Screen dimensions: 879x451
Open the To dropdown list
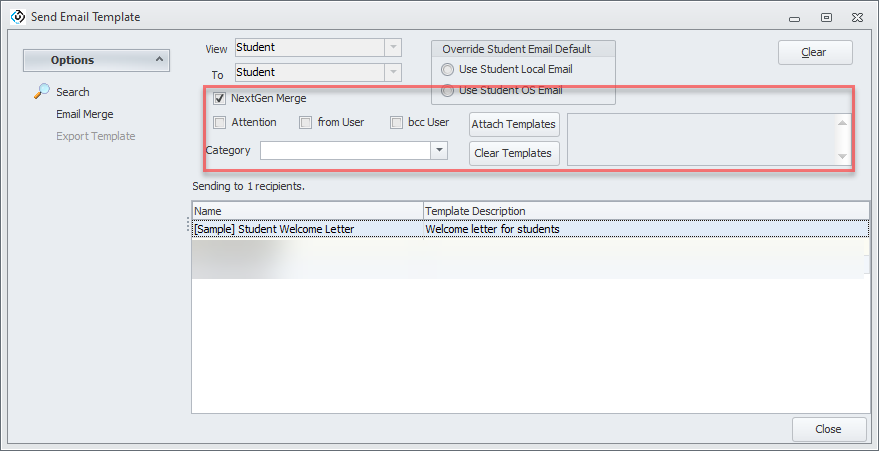[x=393, y=73]
